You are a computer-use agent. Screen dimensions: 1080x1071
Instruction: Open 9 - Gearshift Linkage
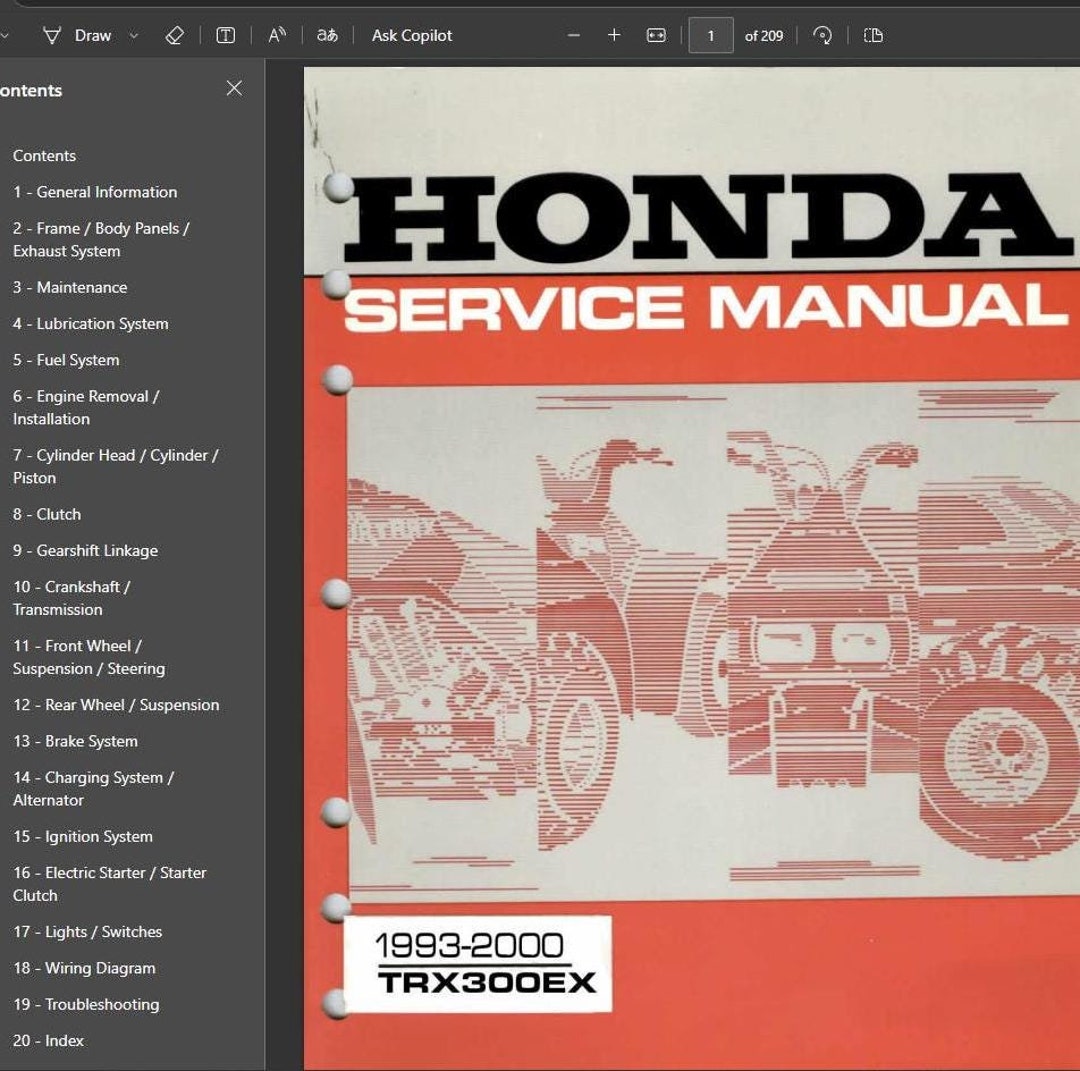(85, 551)
